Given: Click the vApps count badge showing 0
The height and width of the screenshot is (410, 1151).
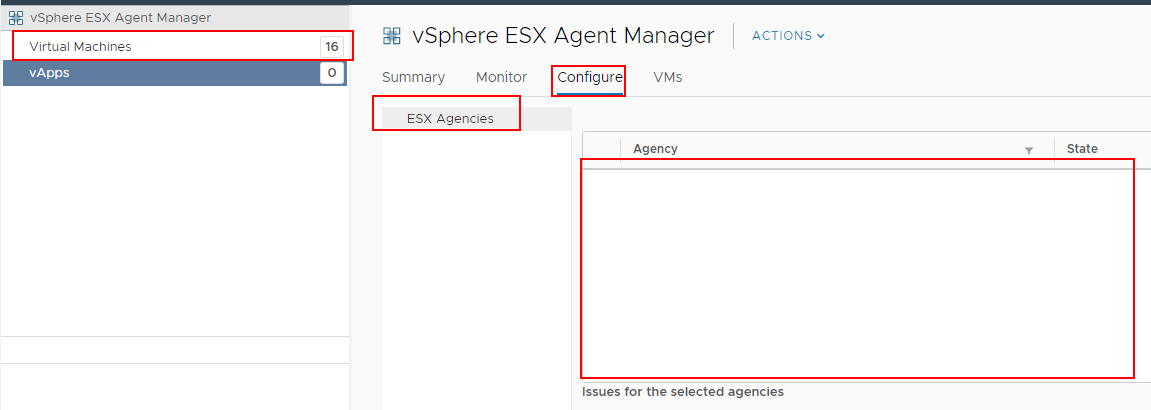Looking at the screenshot, I should [331, 72].
